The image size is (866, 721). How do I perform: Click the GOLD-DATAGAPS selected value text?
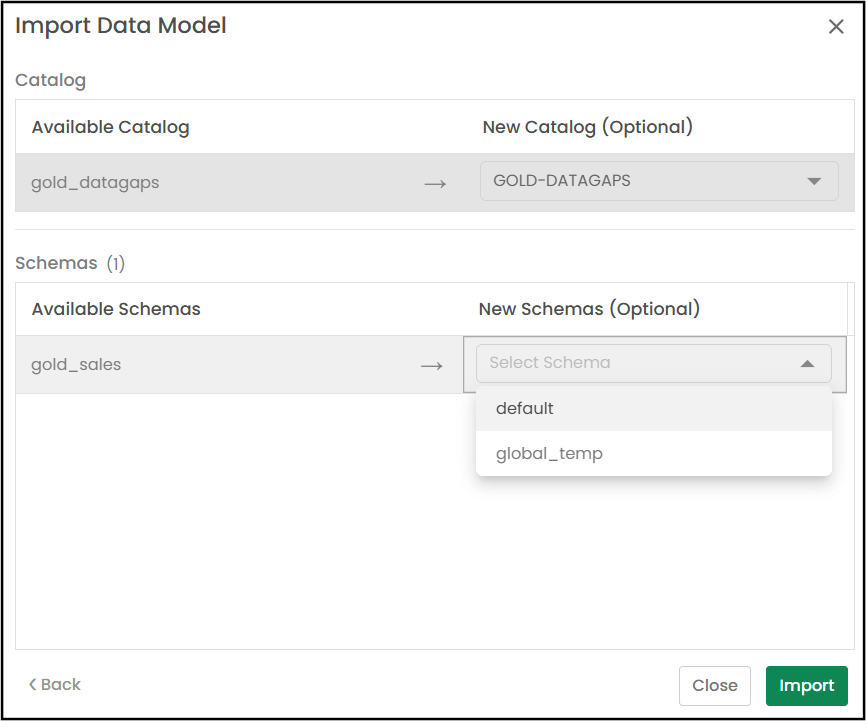[562, 181]
